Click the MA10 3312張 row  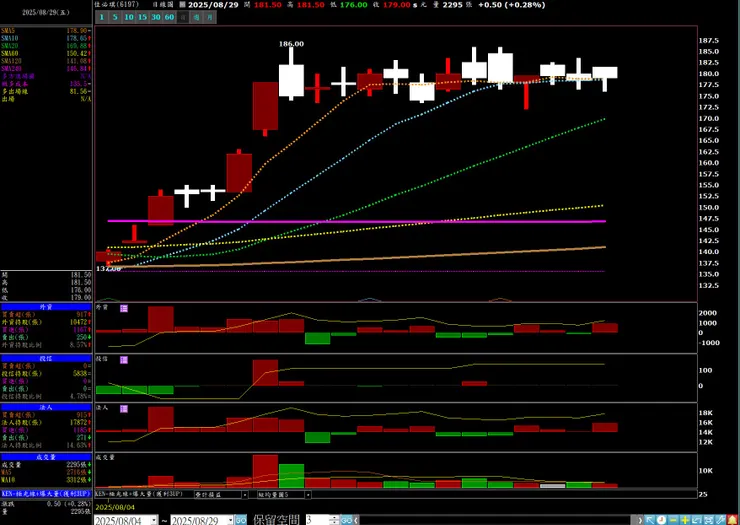(x=46, y=480)
